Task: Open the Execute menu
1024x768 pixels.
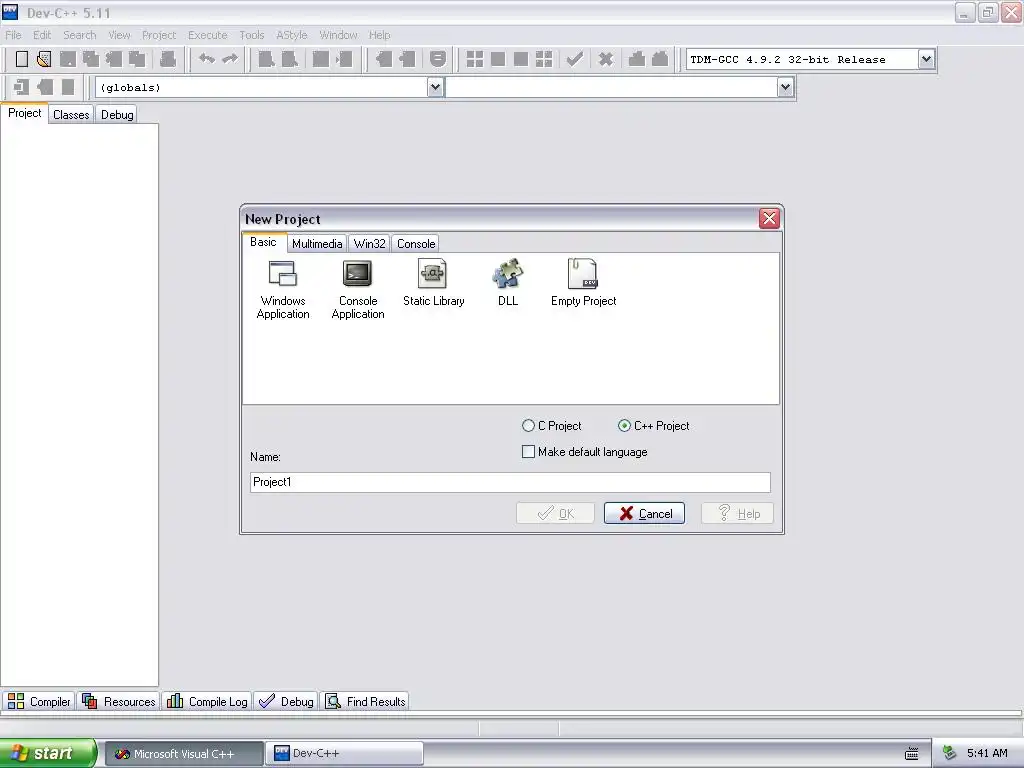Action: pos(208,35)
